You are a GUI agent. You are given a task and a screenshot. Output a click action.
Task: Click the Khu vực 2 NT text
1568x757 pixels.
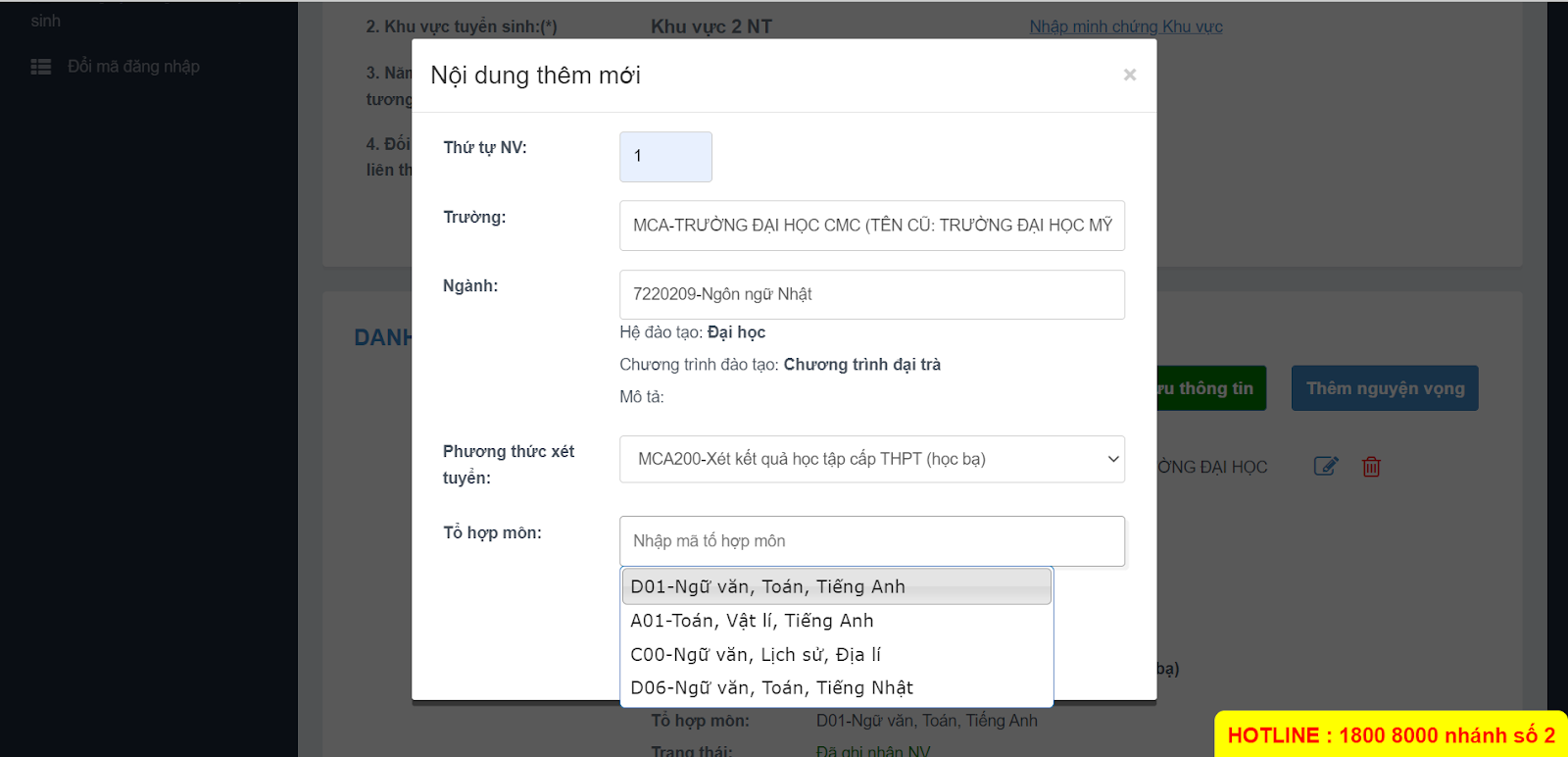point(711,26)
